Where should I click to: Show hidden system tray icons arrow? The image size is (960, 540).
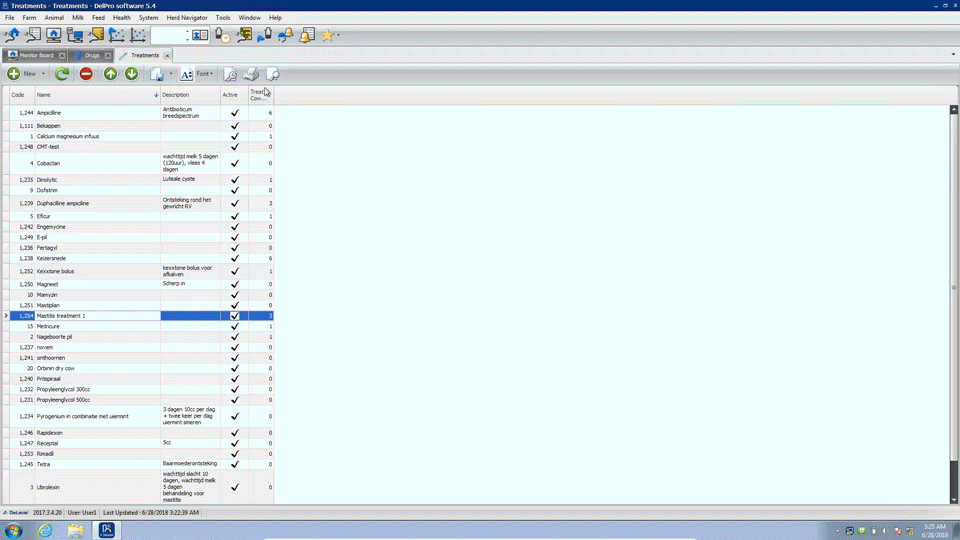[x=837, y=531]
